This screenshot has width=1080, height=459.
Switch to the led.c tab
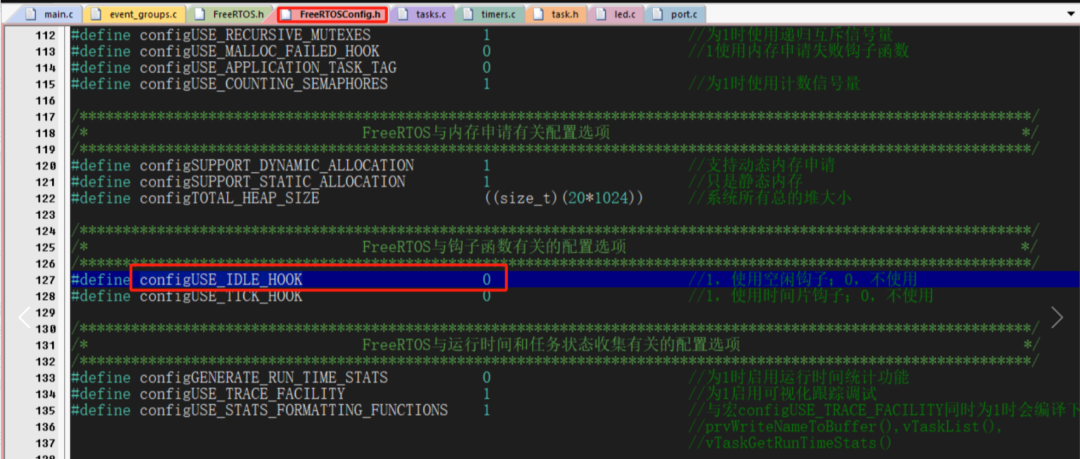point(619,14)
